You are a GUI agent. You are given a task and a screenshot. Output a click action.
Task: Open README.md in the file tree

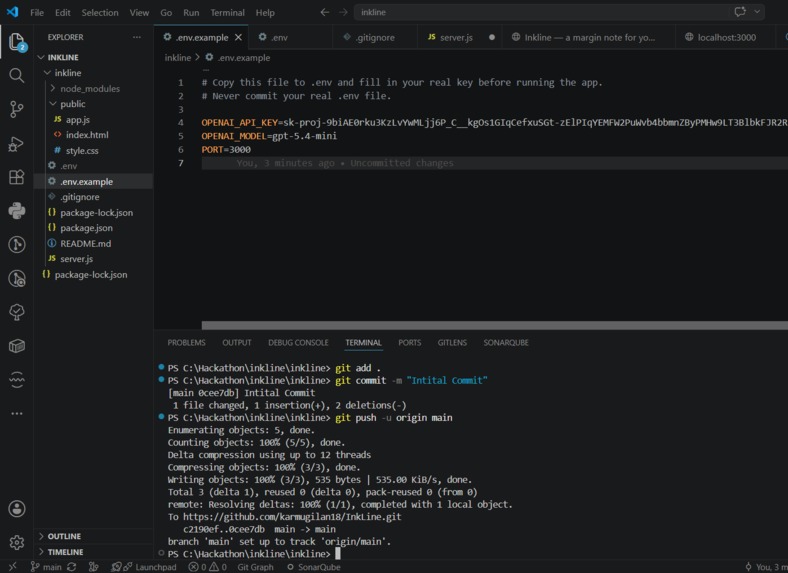pos(85,243)
